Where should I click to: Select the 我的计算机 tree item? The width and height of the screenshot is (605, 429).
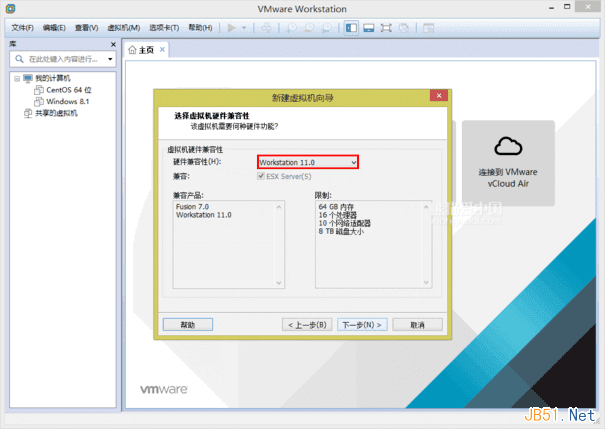click(x=53, y=78)
